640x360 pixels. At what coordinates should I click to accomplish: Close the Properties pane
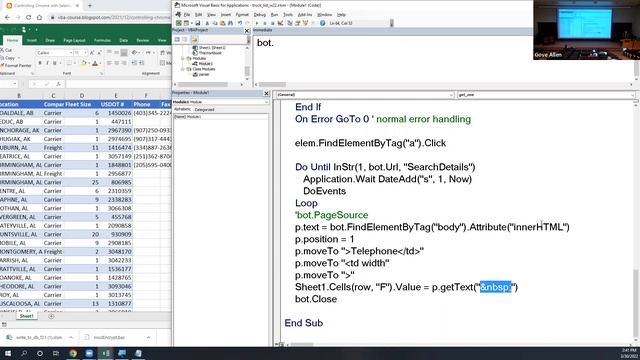tap(267, 93)
